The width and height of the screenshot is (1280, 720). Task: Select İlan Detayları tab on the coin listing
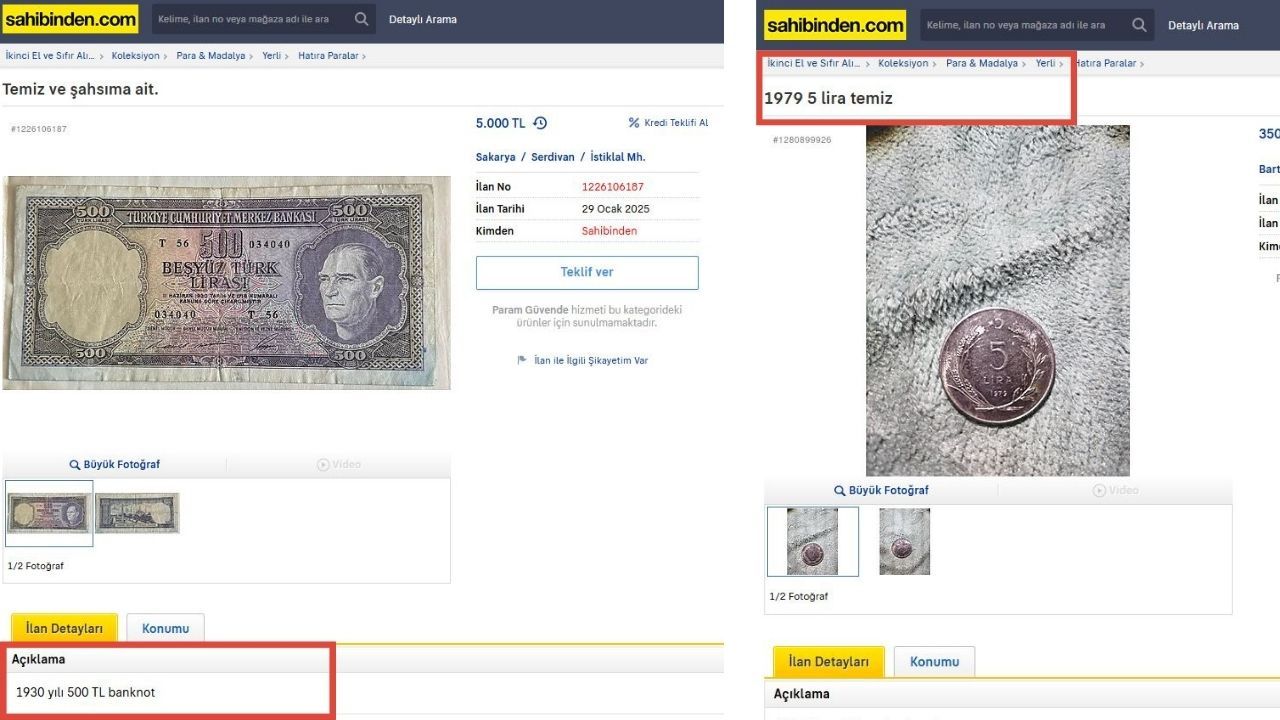tap(829, 662)
